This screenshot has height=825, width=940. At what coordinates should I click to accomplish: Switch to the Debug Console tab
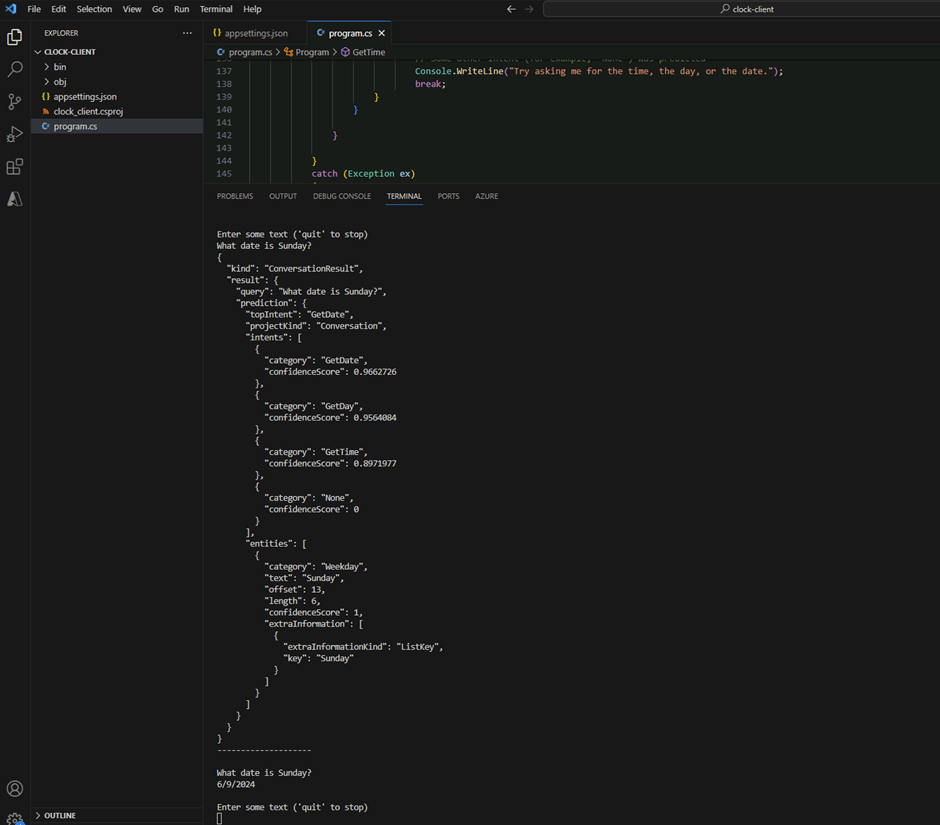click(x=341, y=196)
